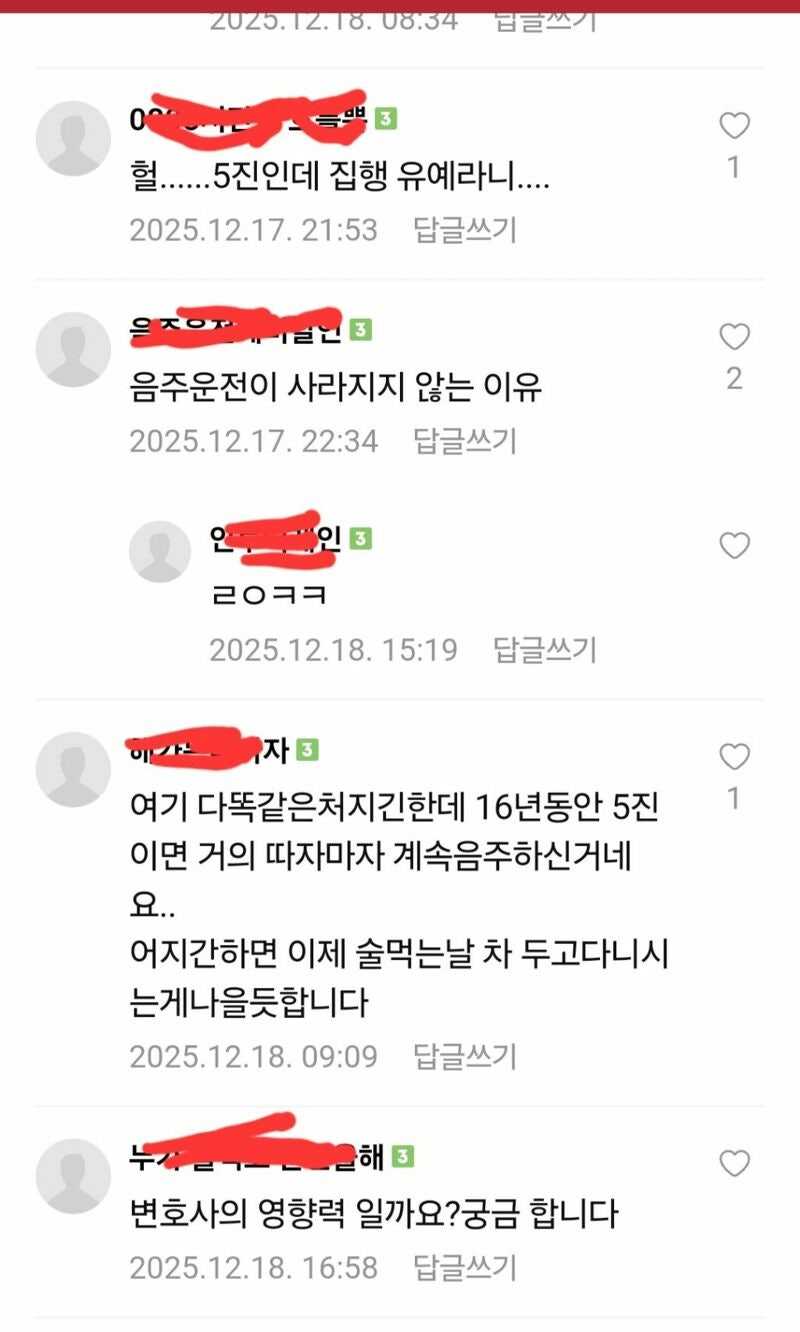Like the 음주운전이 사라지지 않는 이유 comment
Viewport: 800px width, 1332px height.
[735, 337]
